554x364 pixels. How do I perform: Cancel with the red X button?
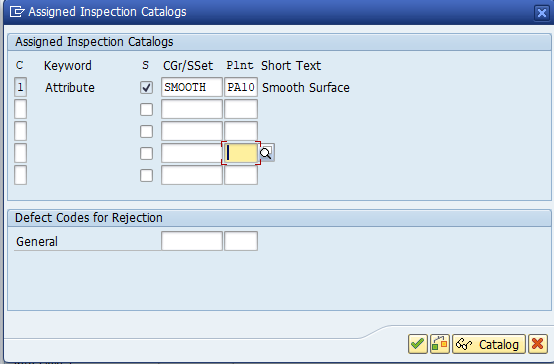[x=538, y=344]
